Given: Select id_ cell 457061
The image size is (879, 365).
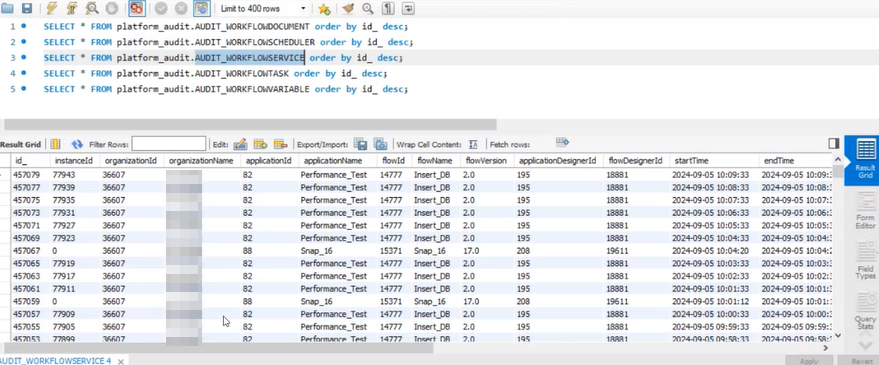Looking at the screenshot, I should coord(29,289).
